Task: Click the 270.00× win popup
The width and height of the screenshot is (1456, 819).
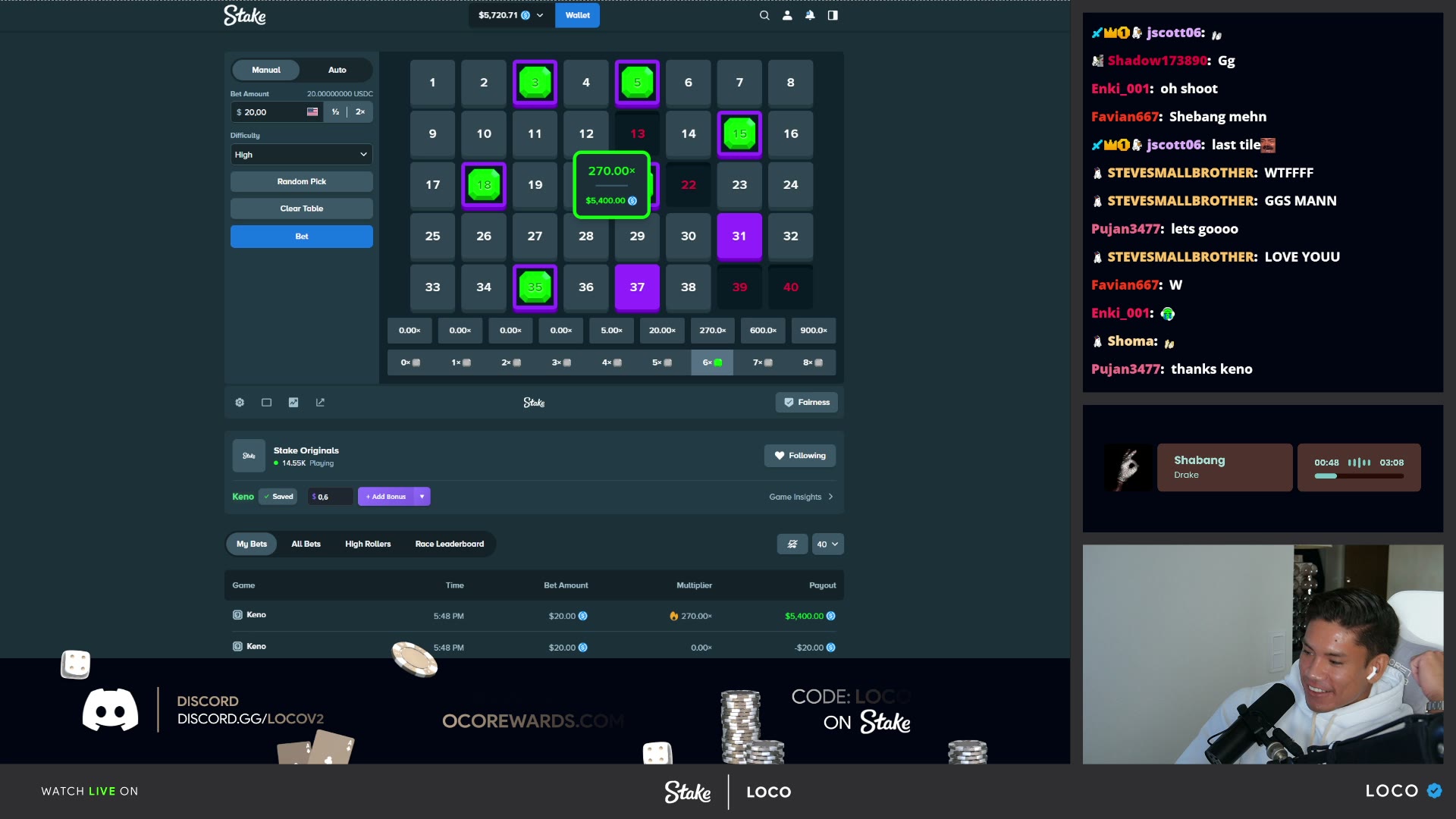Action: coord(611,185)
